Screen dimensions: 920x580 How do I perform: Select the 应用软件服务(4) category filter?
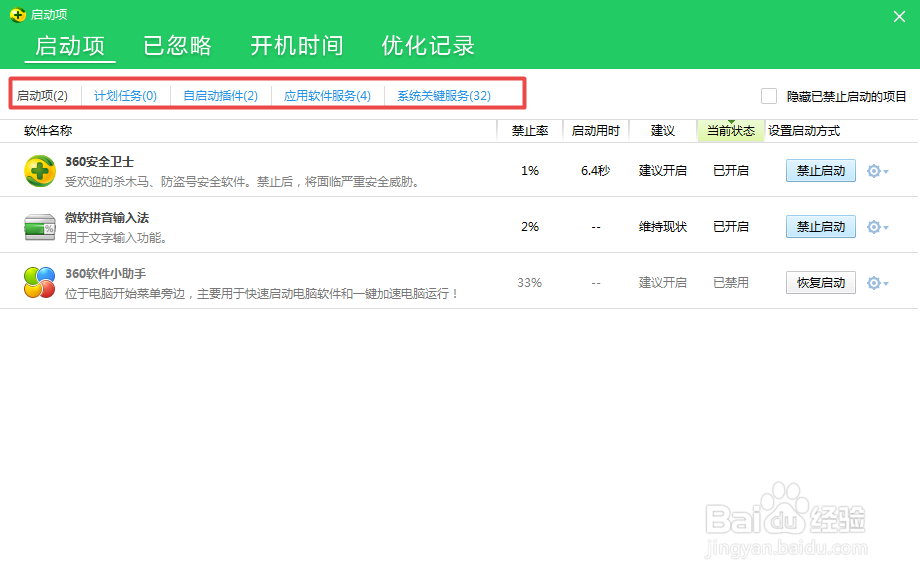click(x=329, y=96)
